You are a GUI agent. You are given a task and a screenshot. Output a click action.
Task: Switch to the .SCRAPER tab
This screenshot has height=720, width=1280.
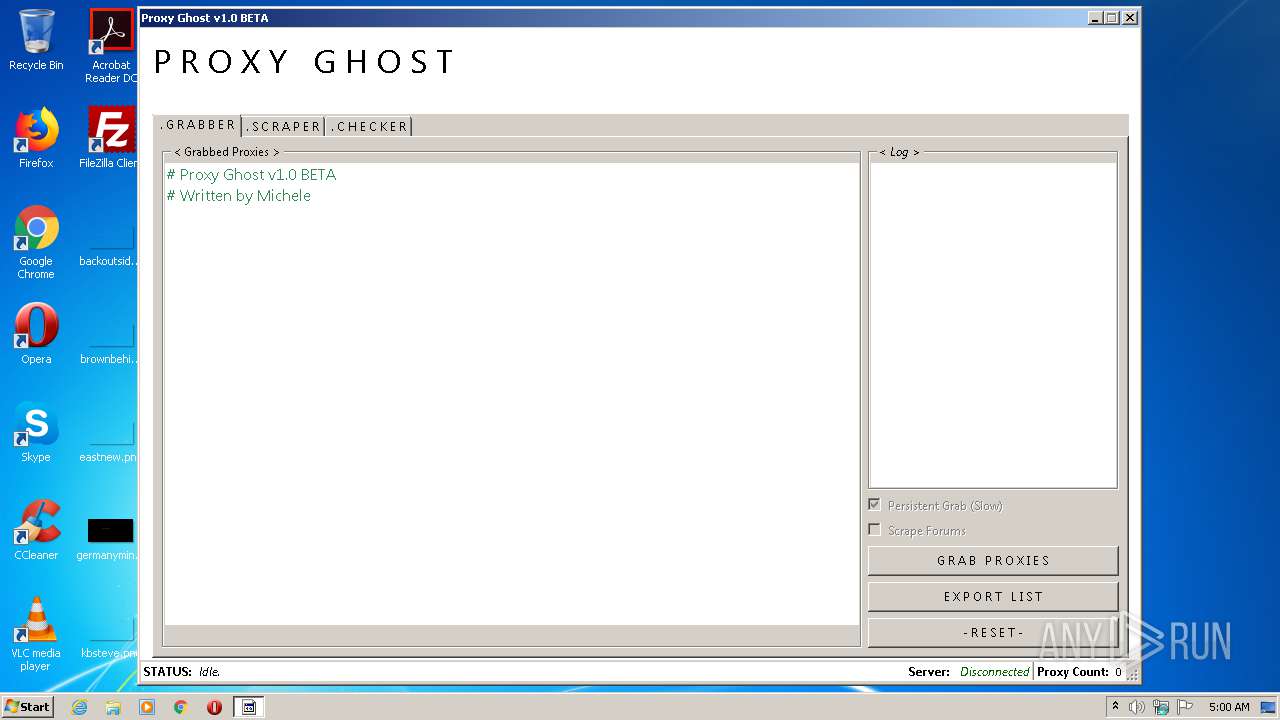[x=284, y=126]
